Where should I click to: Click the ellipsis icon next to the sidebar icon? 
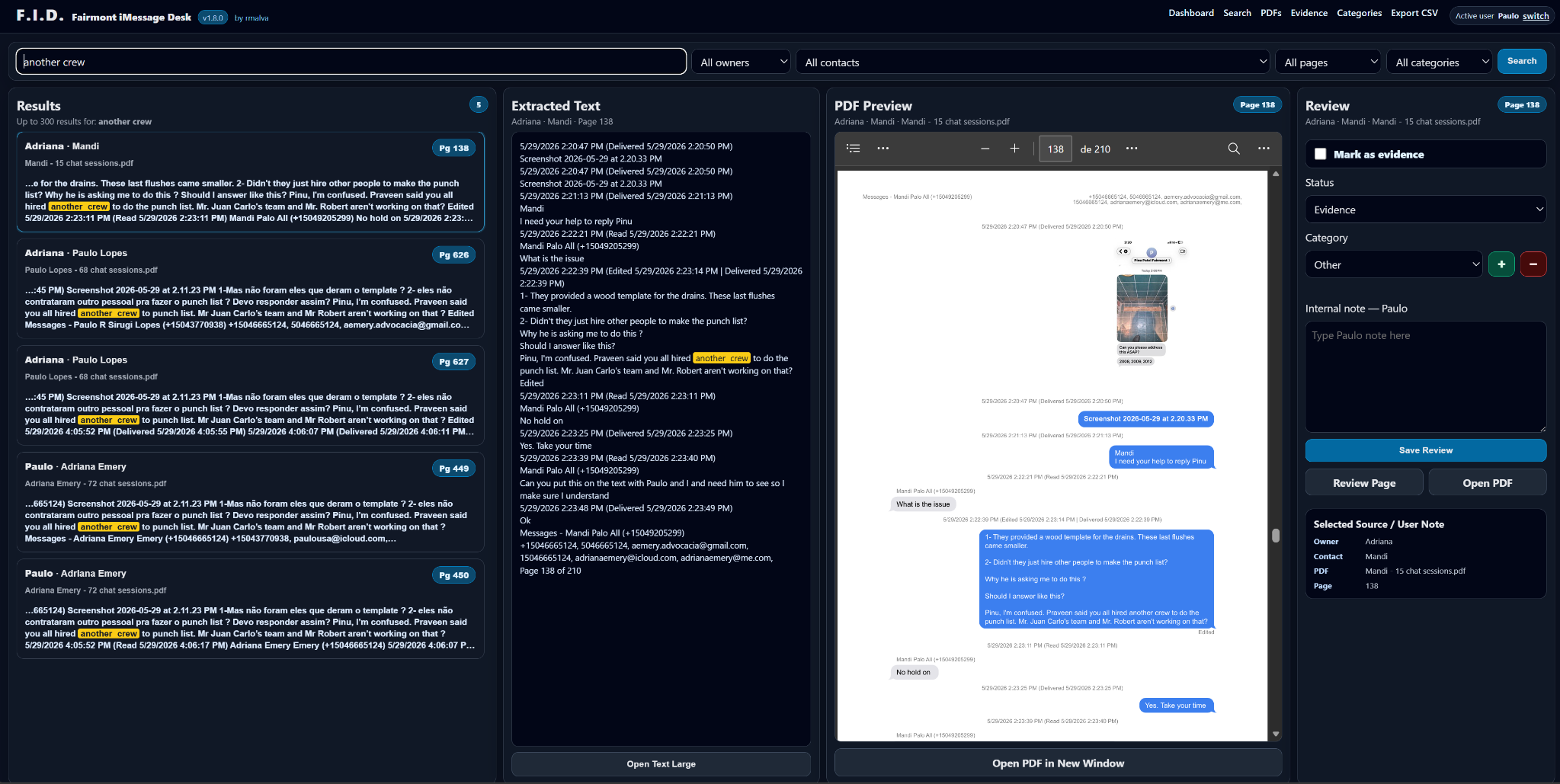pyautogui.click(x=883, y=149)
